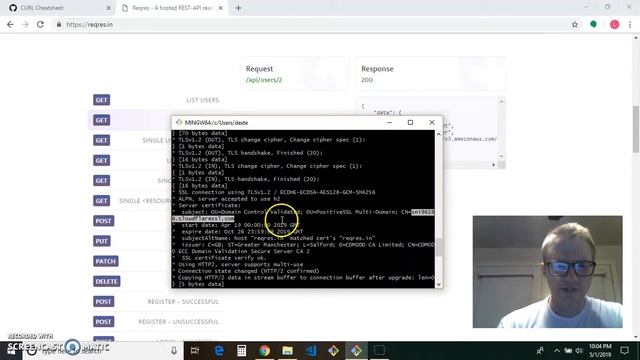Click the POST Register - Unsuccessful endpoint
The width and height of the screenshot is (640, 360).
pyautogui.click(x=156, y=322)
